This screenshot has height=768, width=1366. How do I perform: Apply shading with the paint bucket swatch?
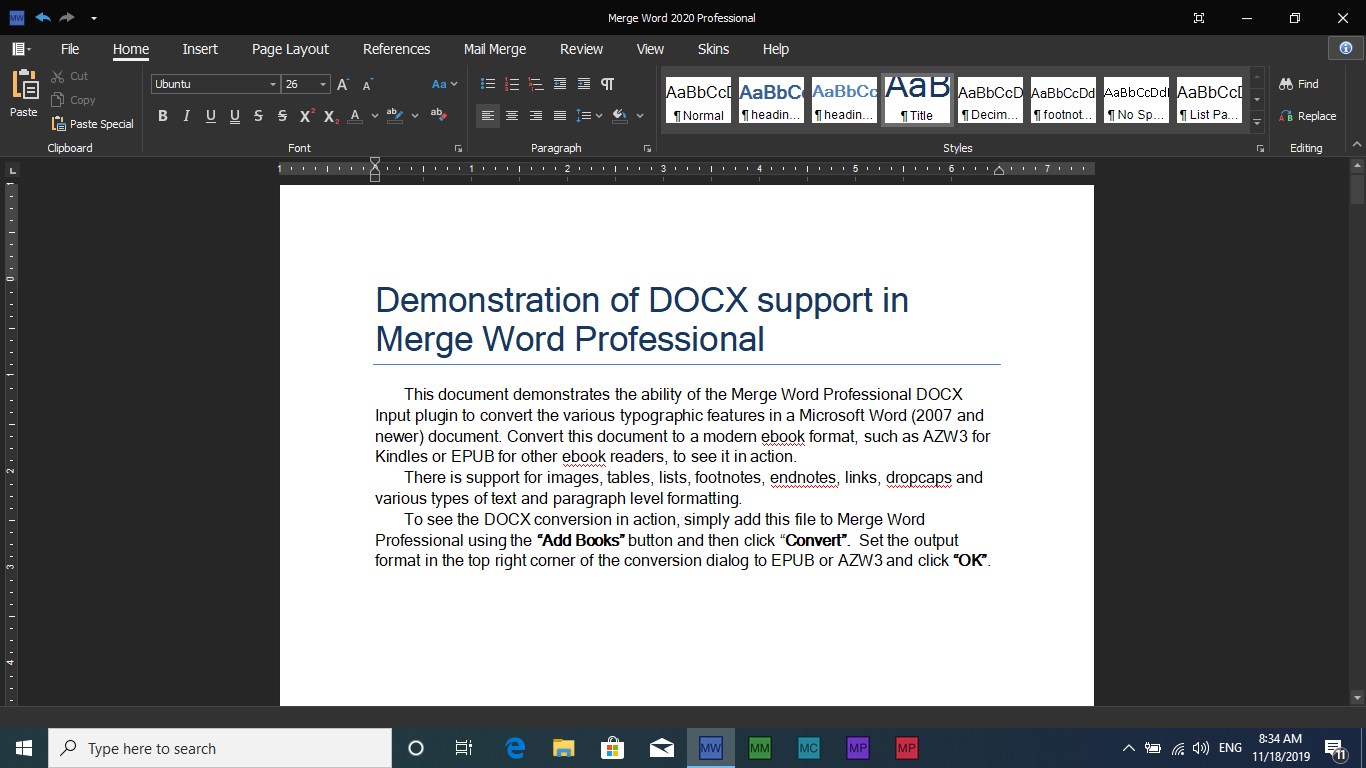point(621,116)
